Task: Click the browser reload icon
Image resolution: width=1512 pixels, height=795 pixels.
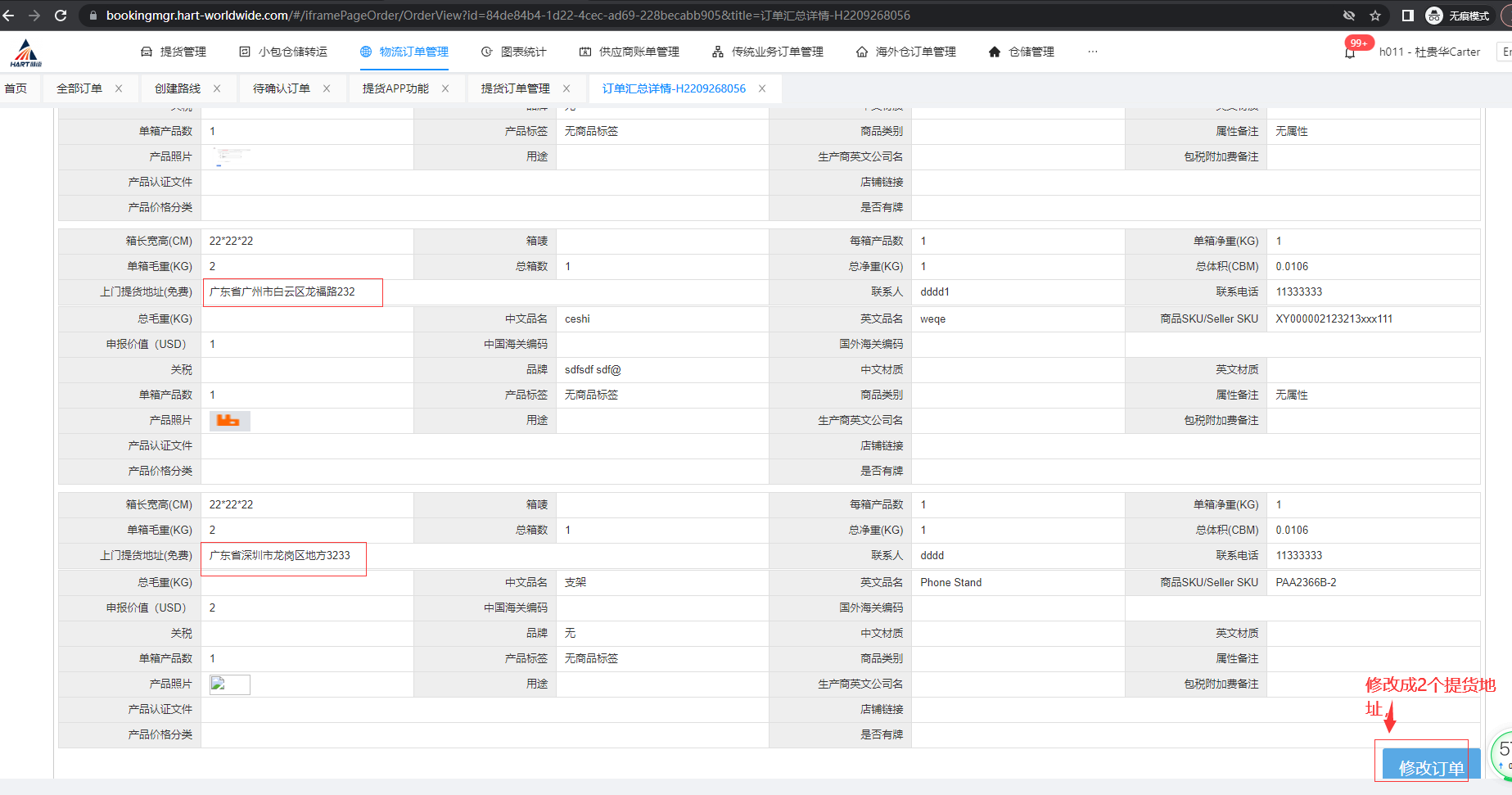Action: (x=61, y=16)
